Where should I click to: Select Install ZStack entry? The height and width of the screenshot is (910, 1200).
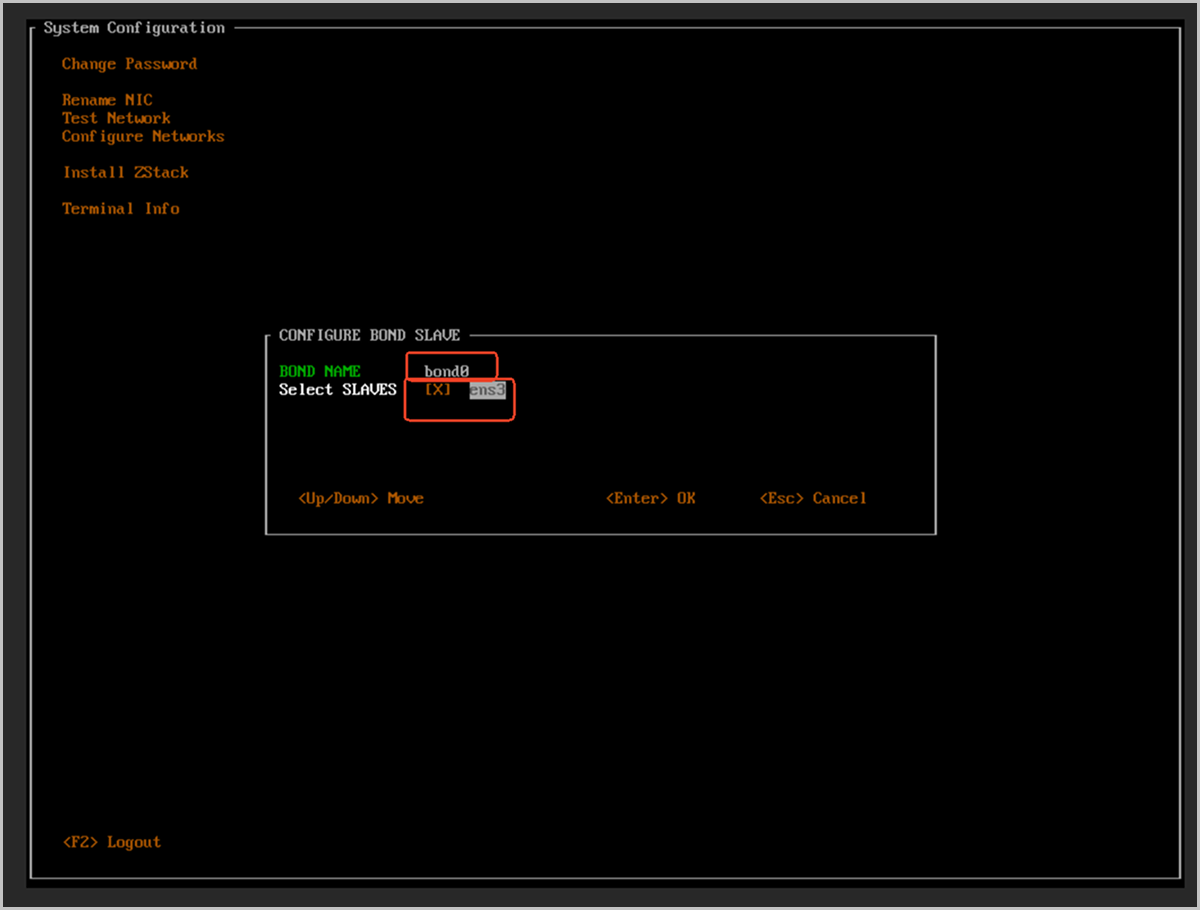click(126, 172)
